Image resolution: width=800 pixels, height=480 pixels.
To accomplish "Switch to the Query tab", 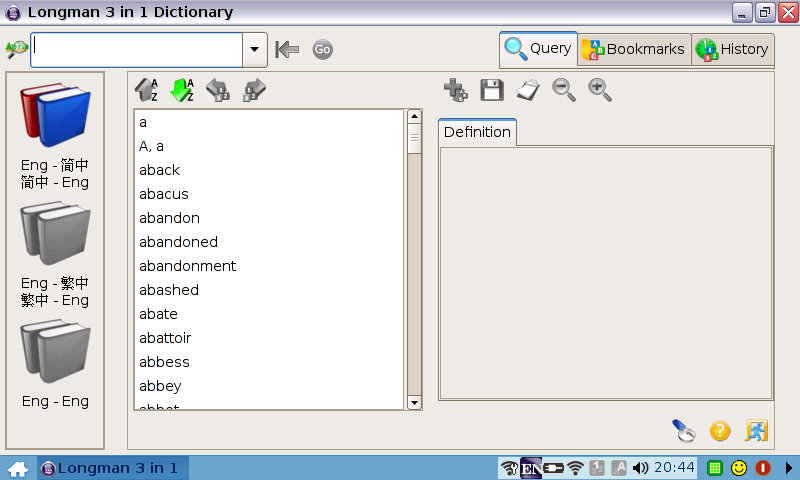I will (538, 49).
